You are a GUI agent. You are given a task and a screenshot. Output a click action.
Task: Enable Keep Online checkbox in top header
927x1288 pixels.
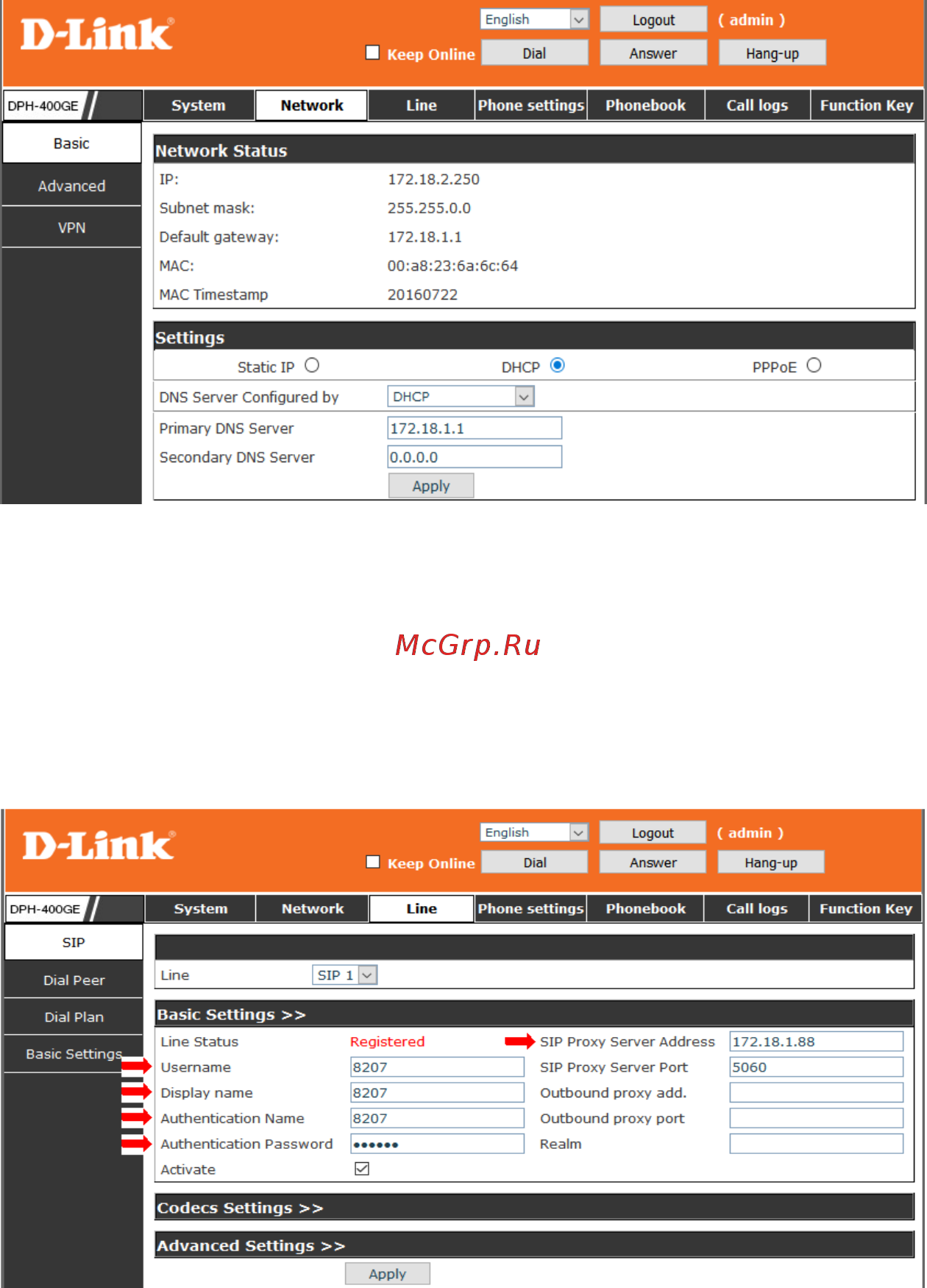(373, 52)
